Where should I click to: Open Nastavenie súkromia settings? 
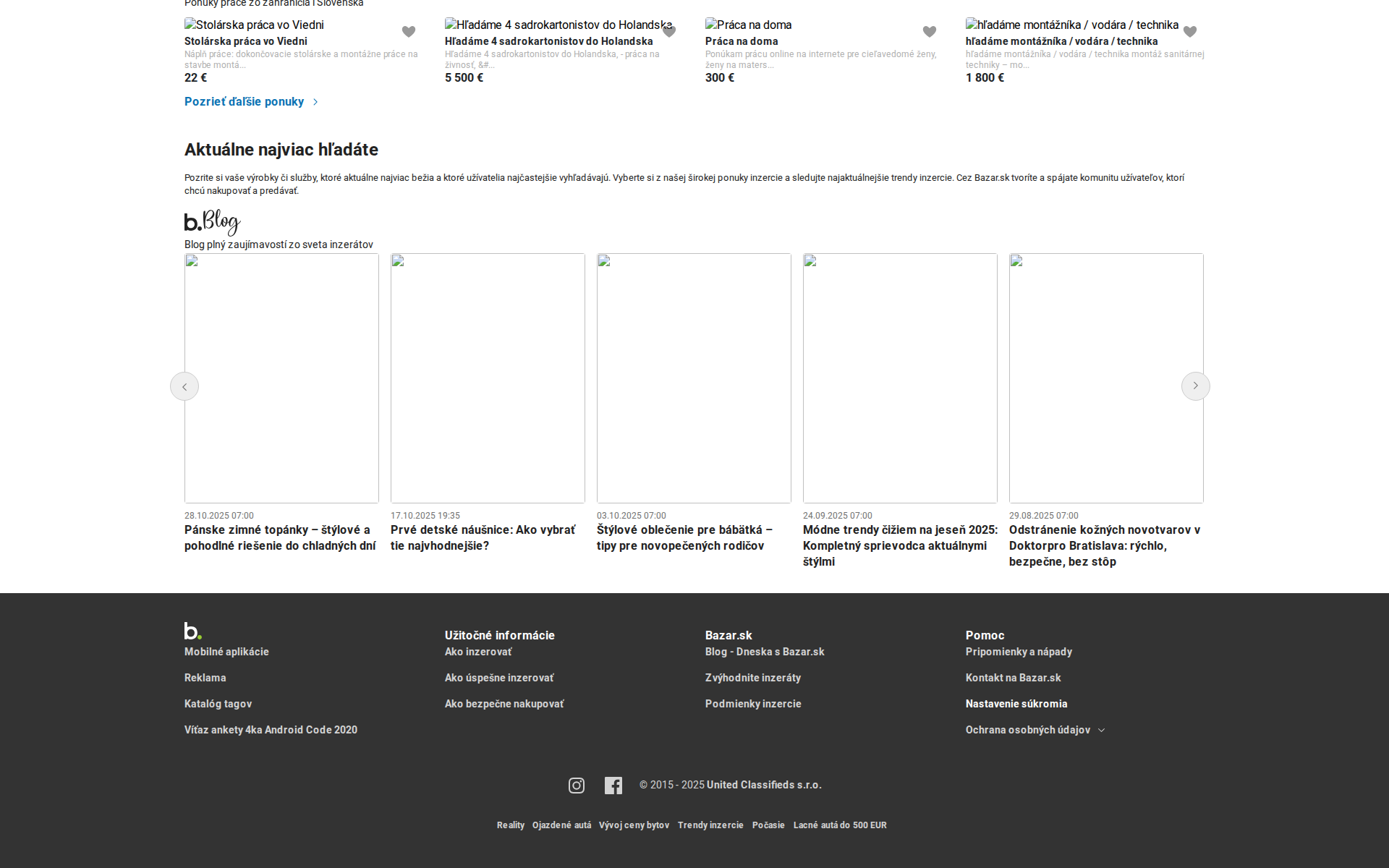[x=1016, y=704]
